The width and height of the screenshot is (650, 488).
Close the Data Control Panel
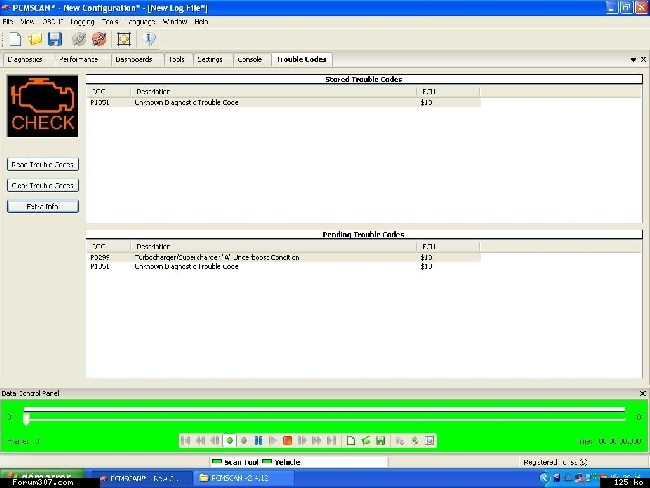click(x=643, y=393)
